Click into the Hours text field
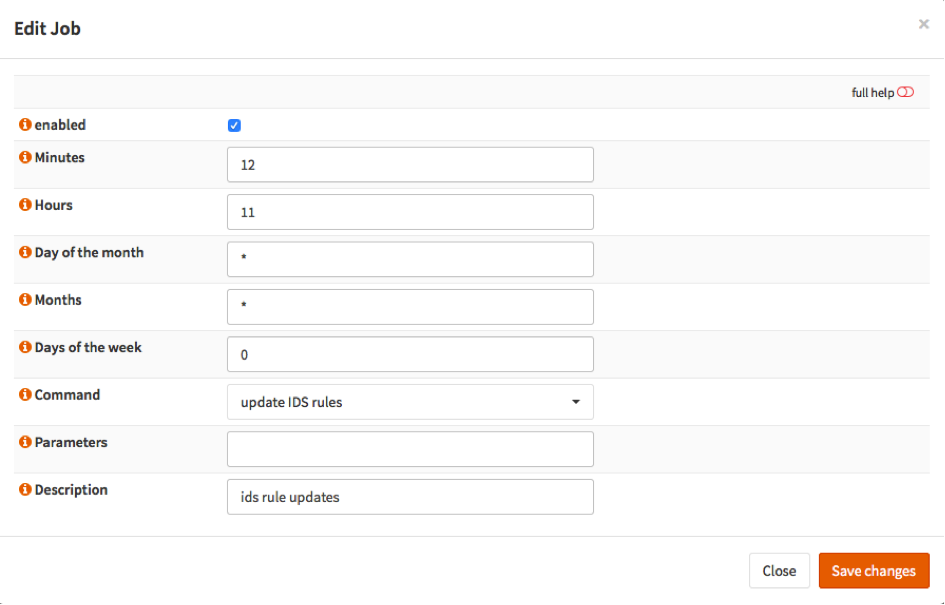Image resolution: width=945 pixels, height=605 pixels. tap(410, 212)
